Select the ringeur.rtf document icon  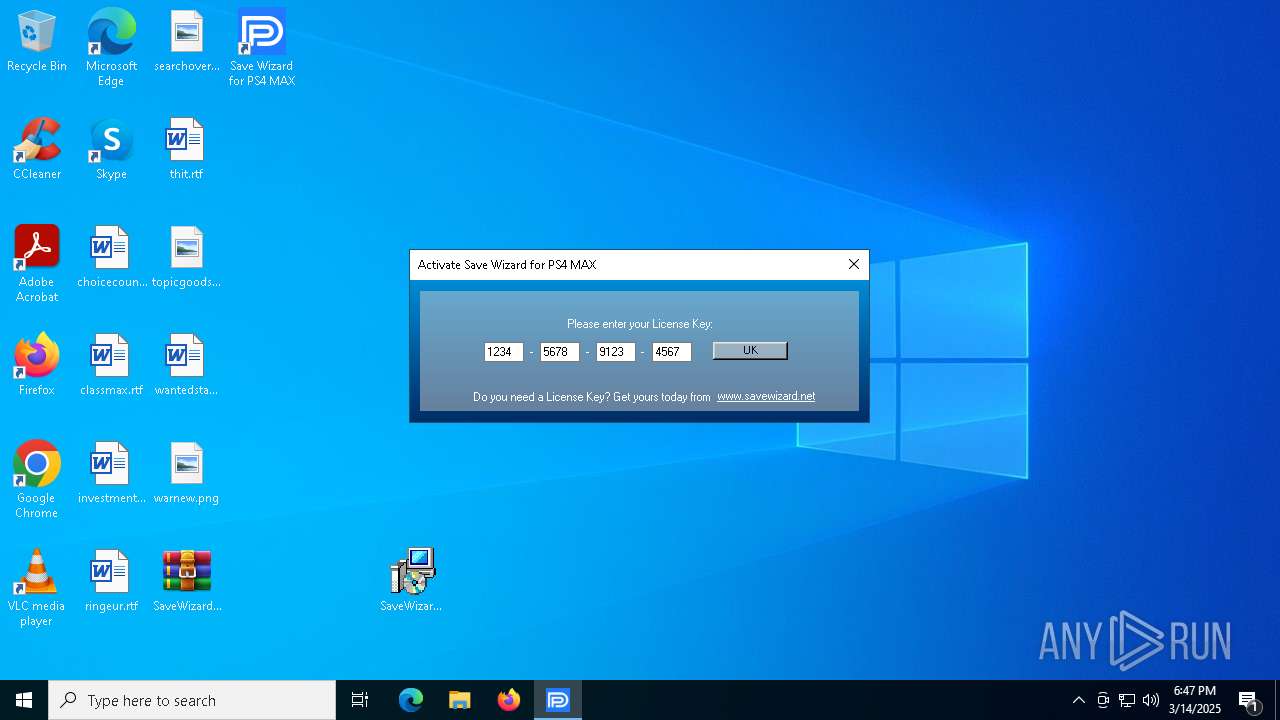111,582
